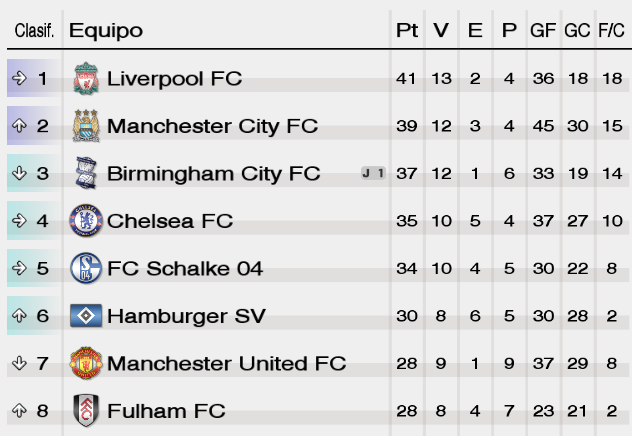
Task: Click the Hamburger SV logo
Action: tap(86, 316)
